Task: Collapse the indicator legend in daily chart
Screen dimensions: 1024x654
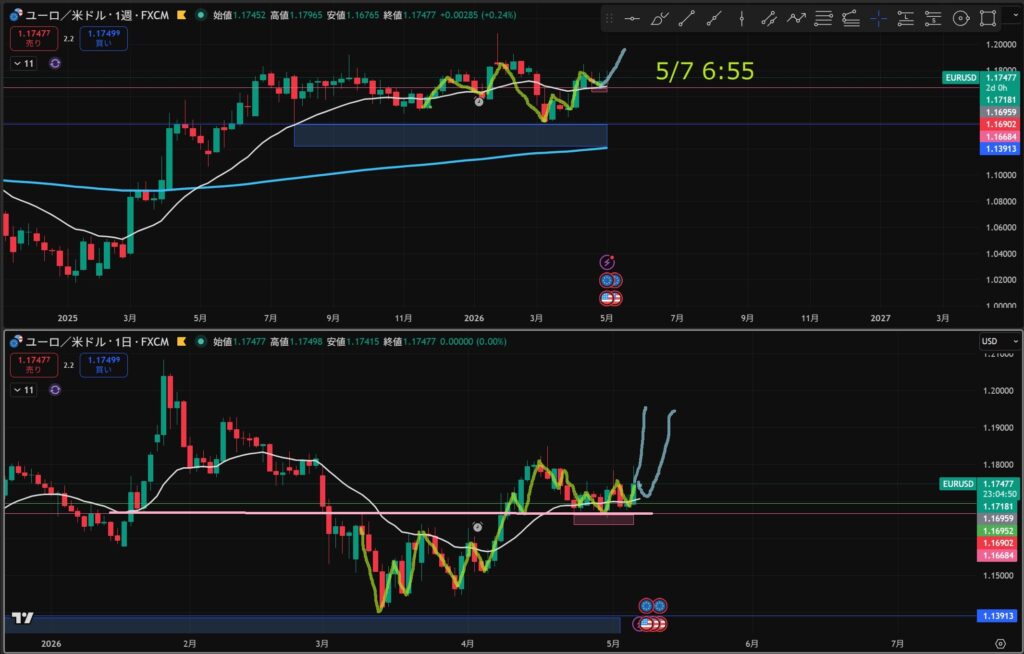Action: click(x=23, y=390)
